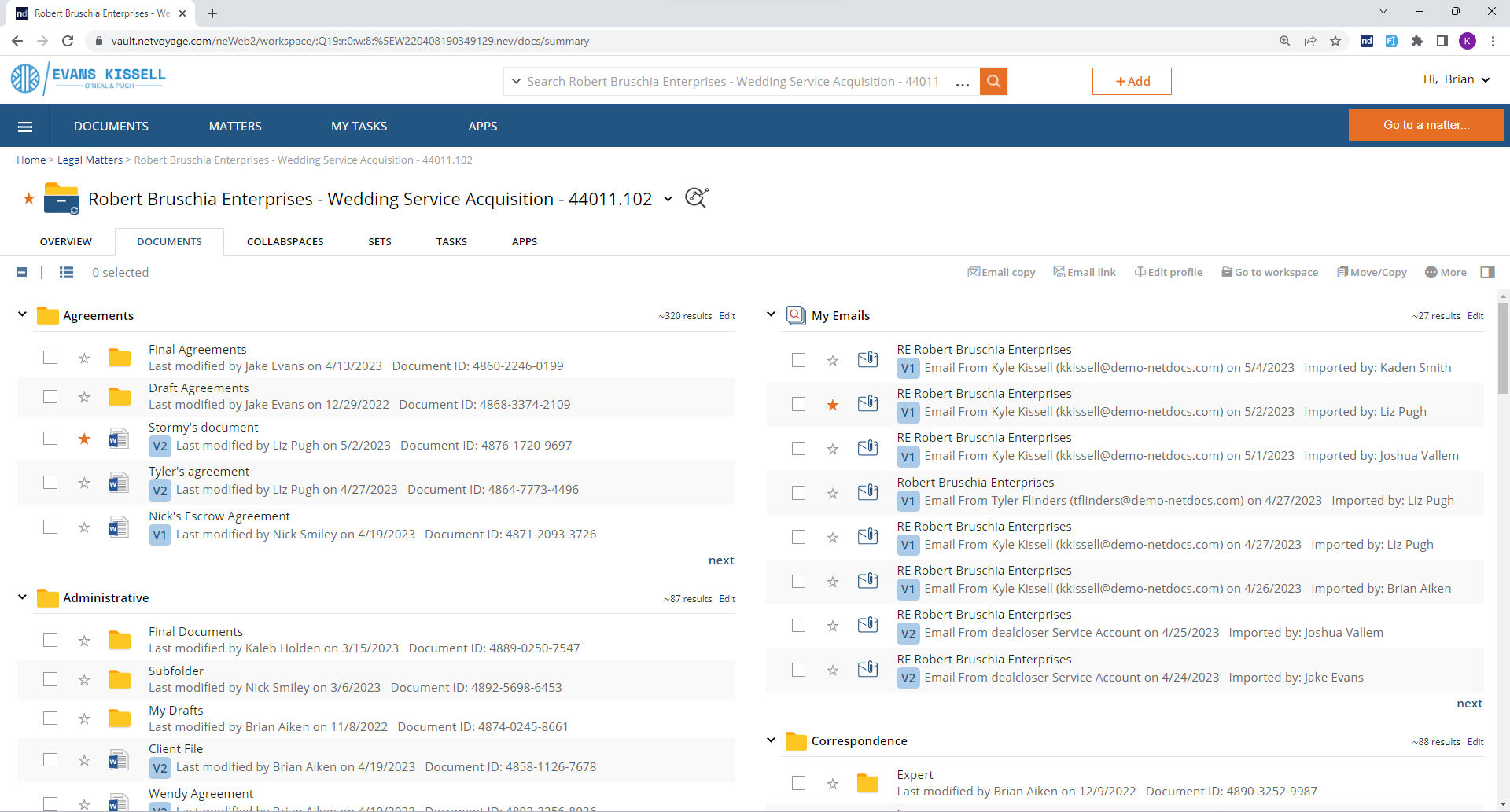Collapse the My Emails section

(771, 314)
